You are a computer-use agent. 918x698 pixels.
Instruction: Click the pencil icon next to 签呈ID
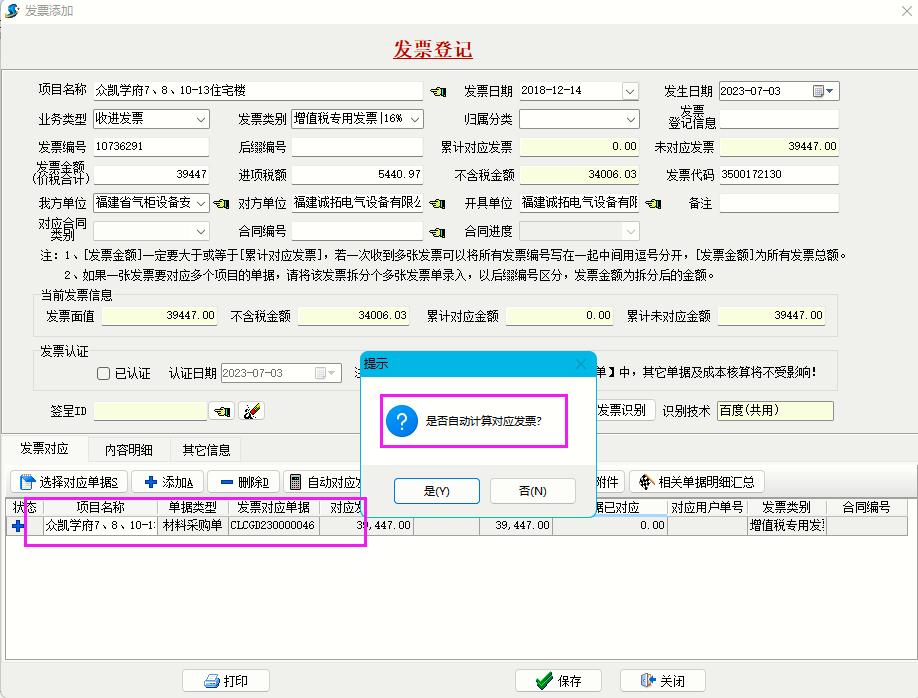[250, 411]
